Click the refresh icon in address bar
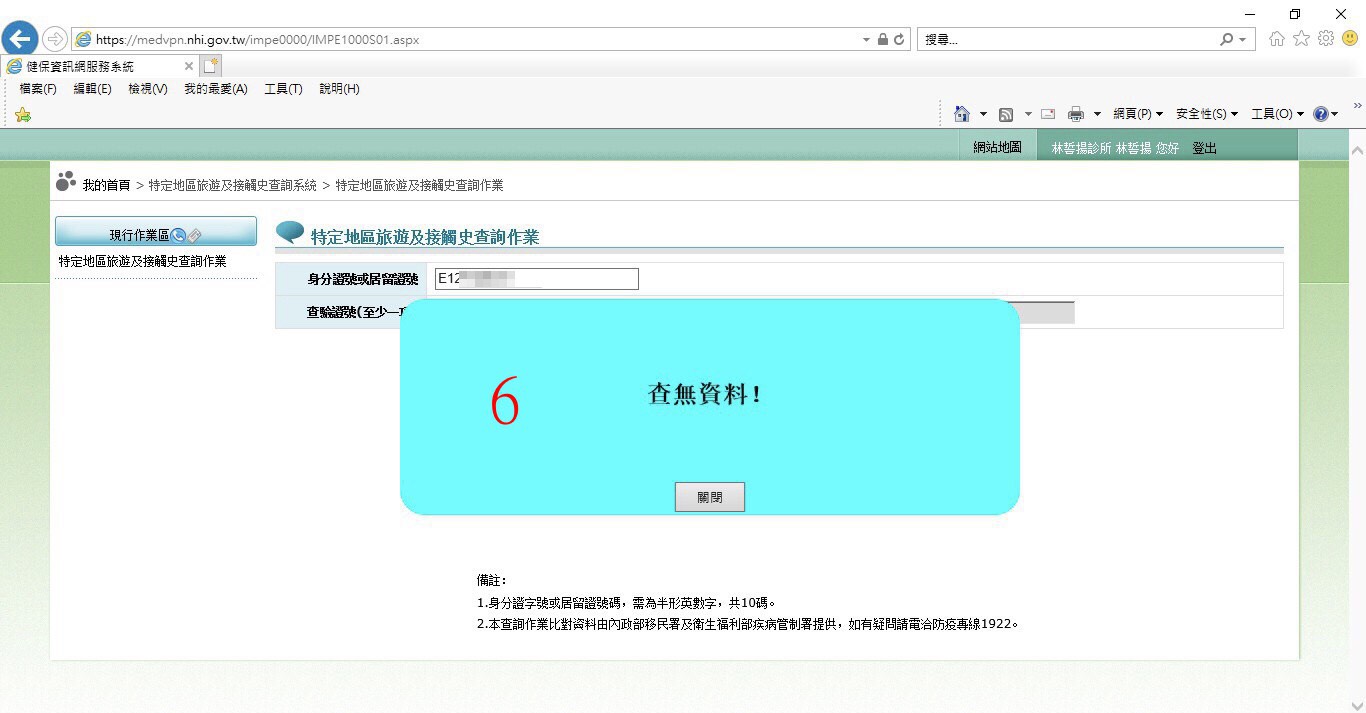This screenshot has width=1366, height=713. tap(899, 40)
